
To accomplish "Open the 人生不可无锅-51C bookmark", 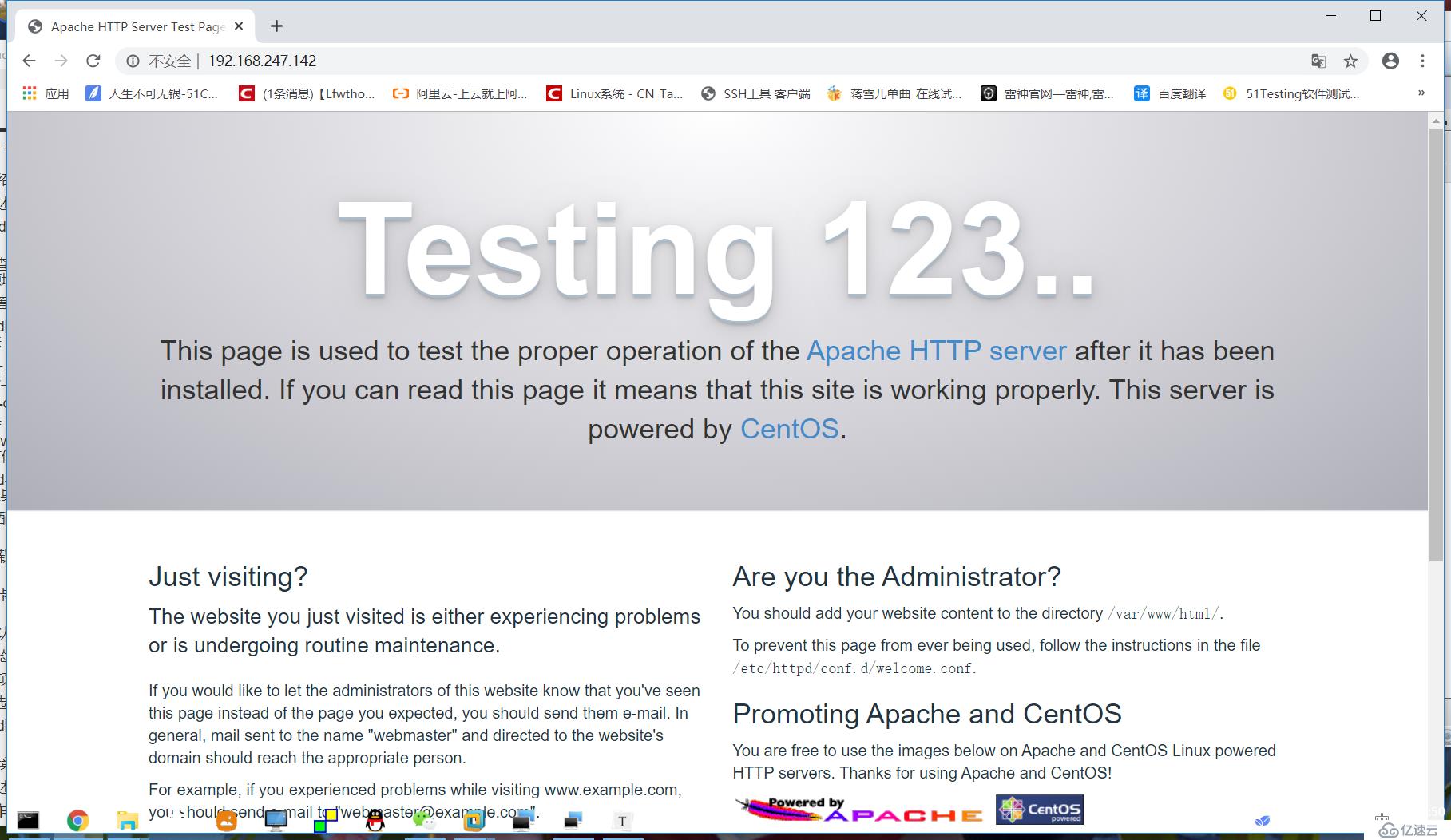I will [x=152, y=93].
